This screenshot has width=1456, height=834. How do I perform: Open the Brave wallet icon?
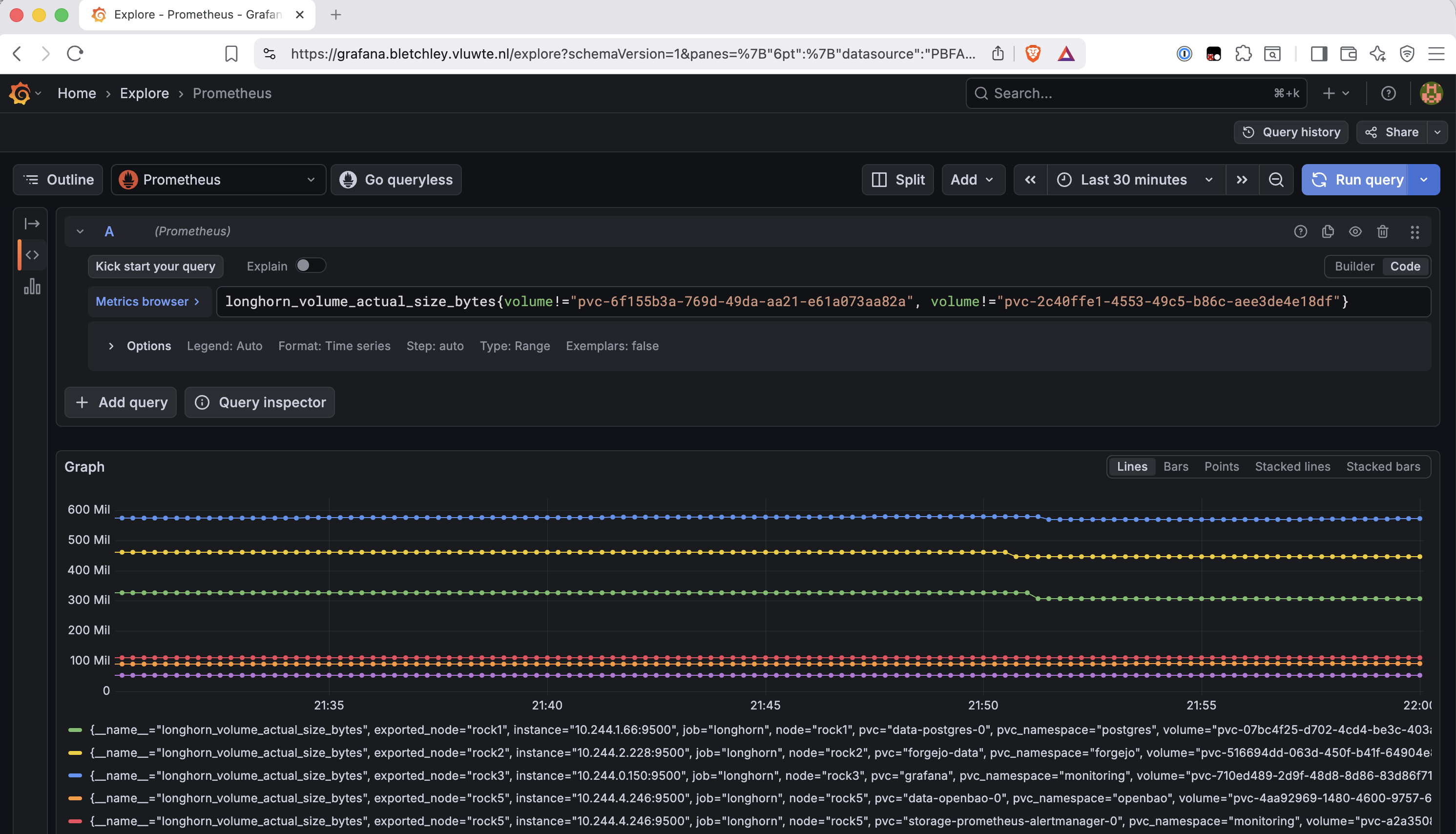tap(1348, 54)
